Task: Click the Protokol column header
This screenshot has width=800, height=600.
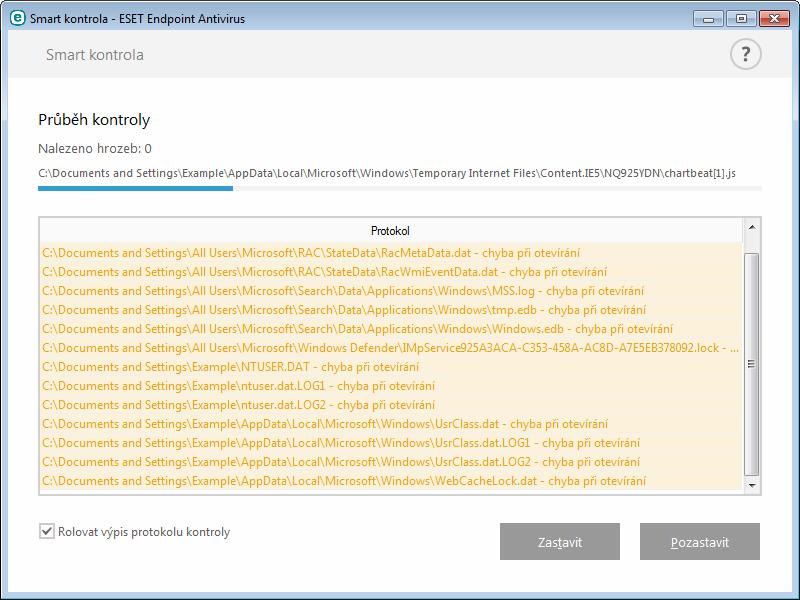Action: click(390, 231)
